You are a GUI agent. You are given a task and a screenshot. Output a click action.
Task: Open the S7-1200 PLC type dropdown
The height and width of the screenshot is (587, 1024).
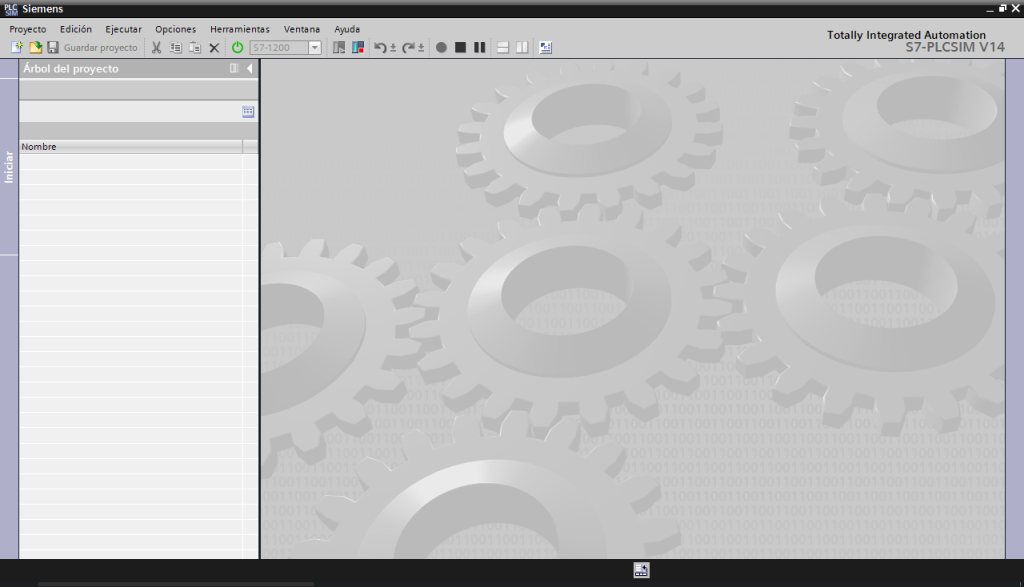click(x=315, y=47)
